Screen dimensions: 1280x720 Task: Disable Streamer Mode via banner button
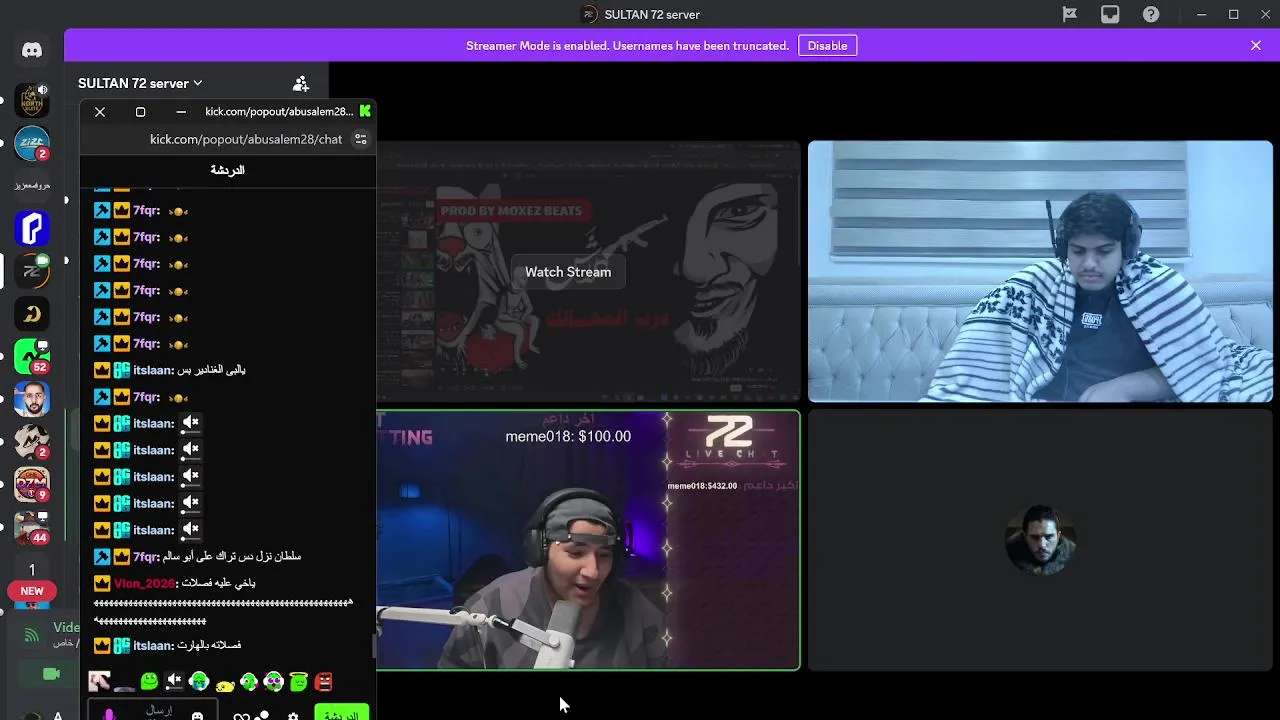click(x=827, y=46)
